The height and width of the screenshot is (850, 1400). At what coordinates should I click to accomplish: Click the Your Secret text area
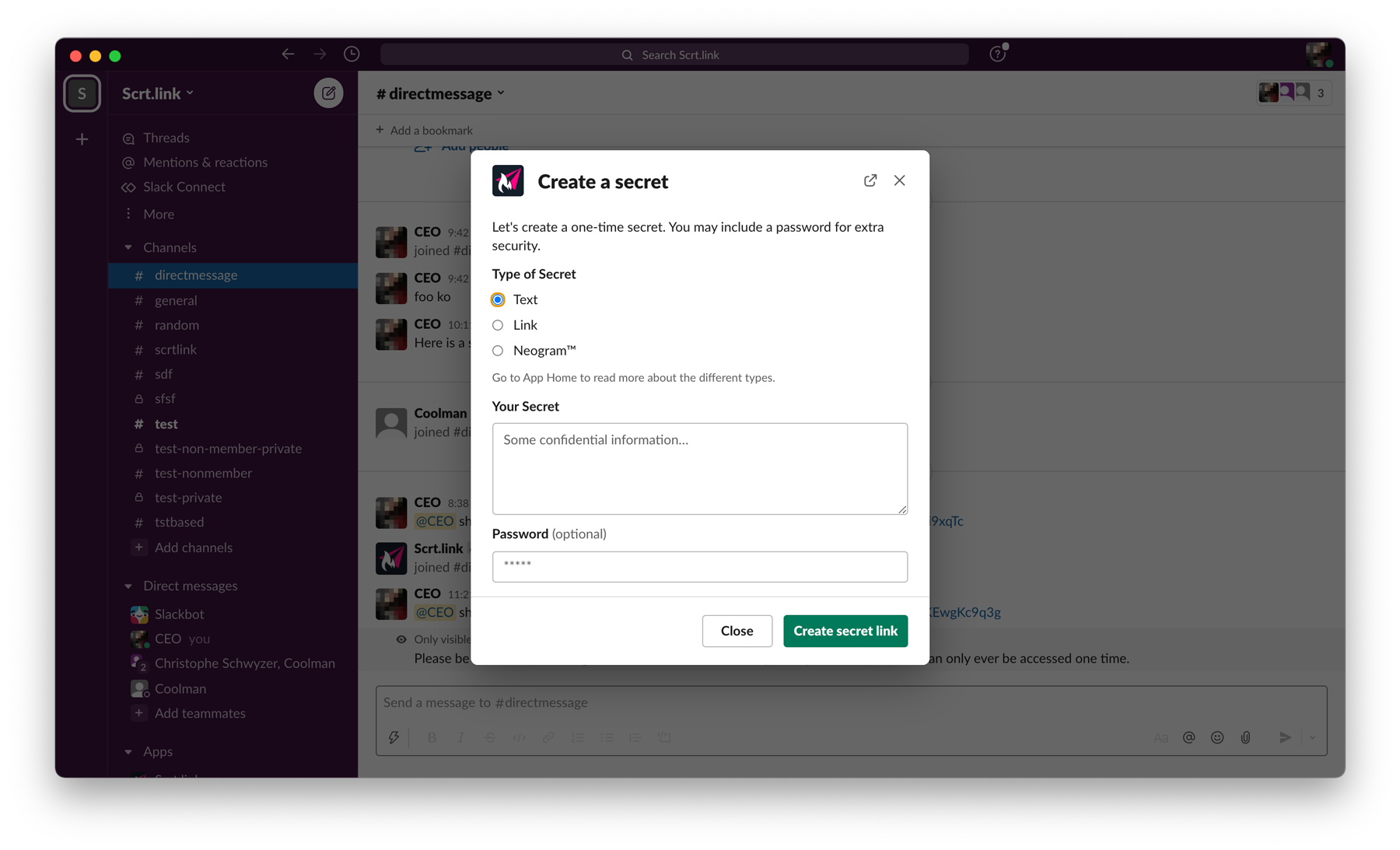pos(699,468)
